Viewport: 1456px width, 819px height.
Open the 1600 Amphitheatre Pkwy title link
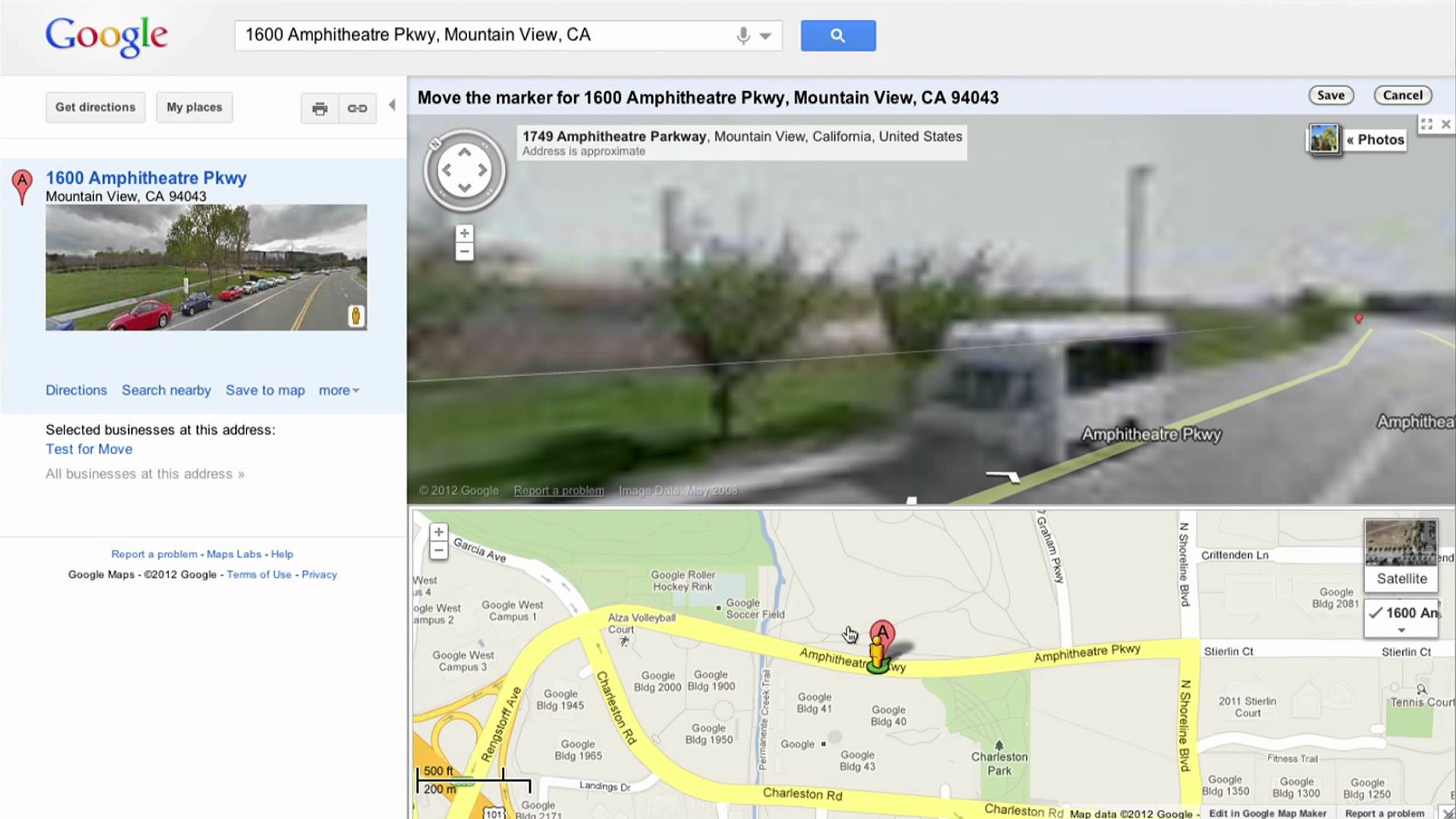(x=146, y=178)
